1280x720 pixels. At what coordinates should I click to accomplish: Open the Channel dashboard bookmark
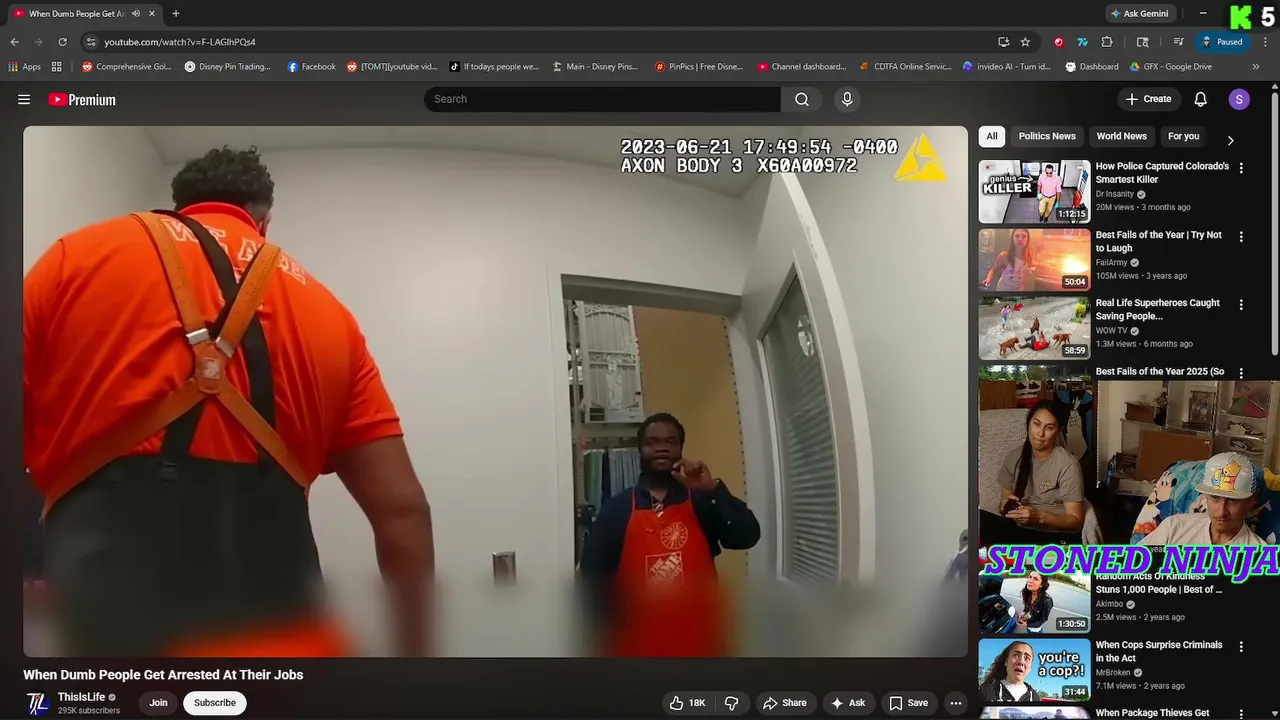click(x=801, y=67)
